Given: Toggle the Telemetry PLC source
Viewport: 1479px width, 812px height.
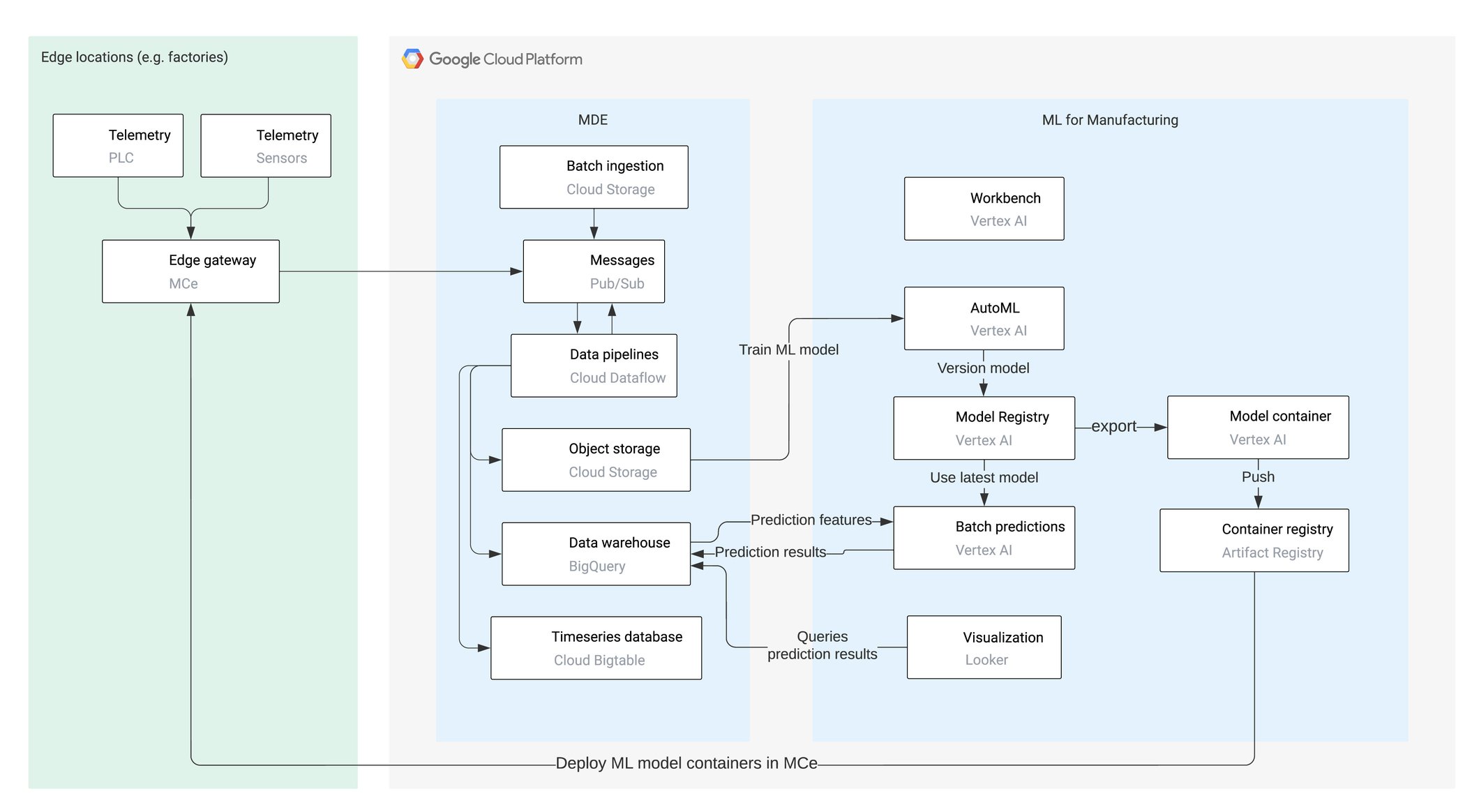Looking at the screenshot, I should tap(117, 145).
